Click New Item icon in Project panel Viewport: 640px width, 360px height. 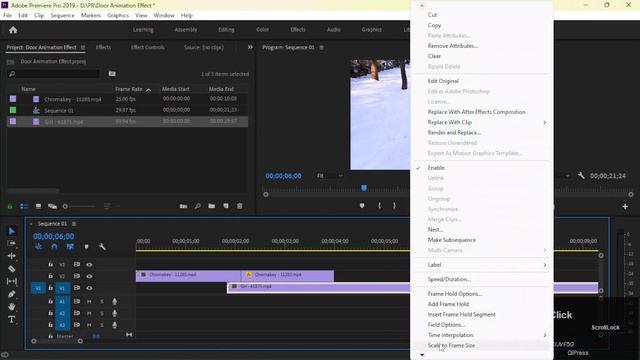click(226, 206)
